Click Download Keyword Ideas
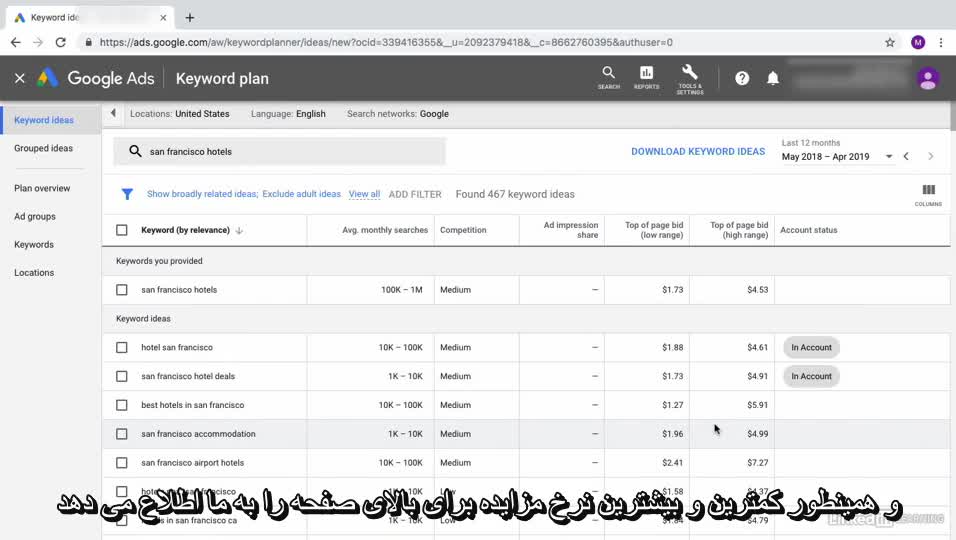This screenshot has width=956, height=540. [x=697, y=152]
